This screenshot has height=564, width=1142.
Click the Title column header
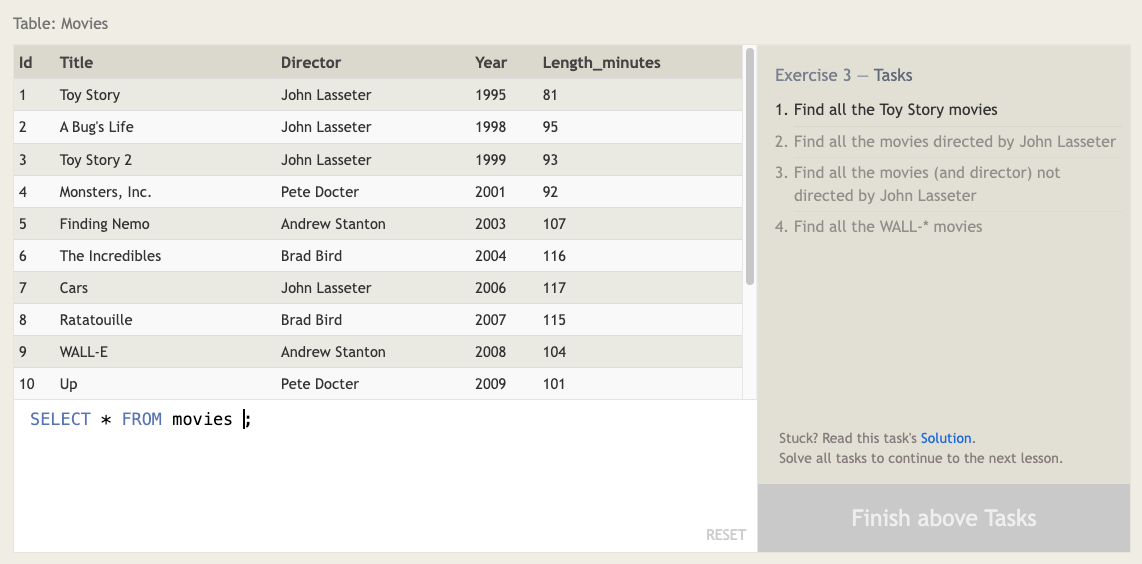tap(76, 63)
